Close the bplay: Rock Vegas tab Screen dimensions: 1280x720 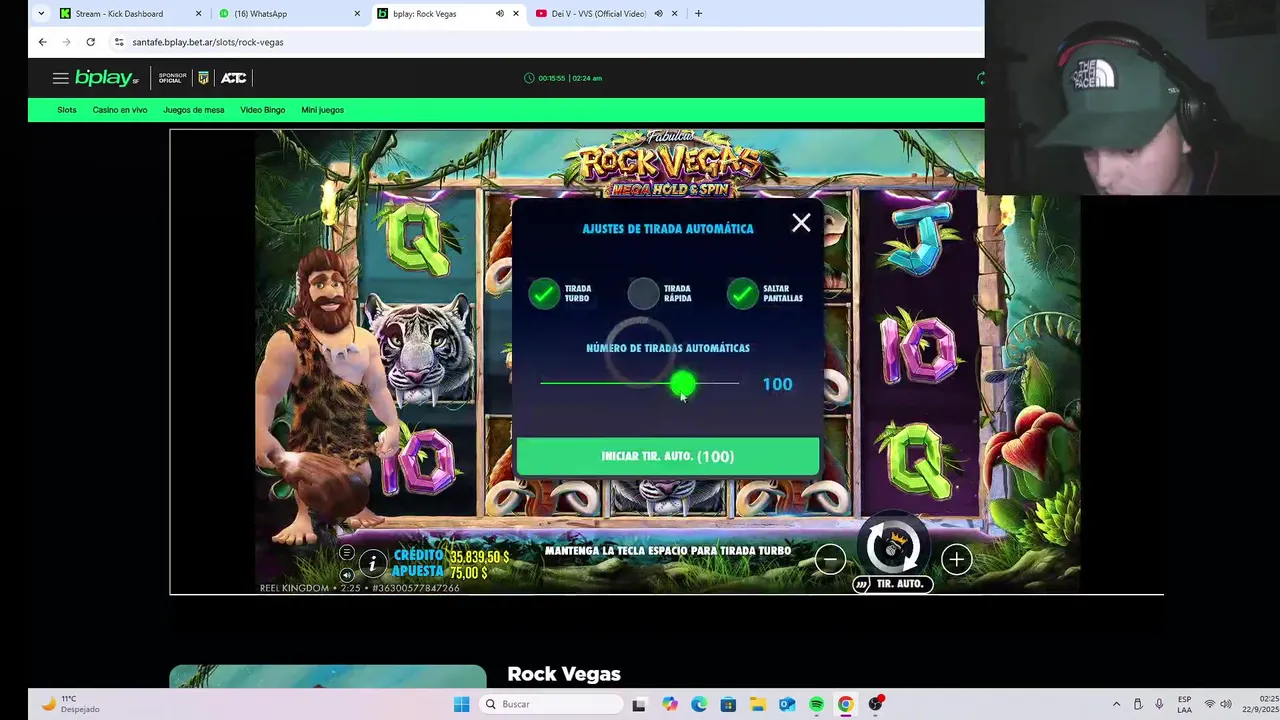pos(516,14)
